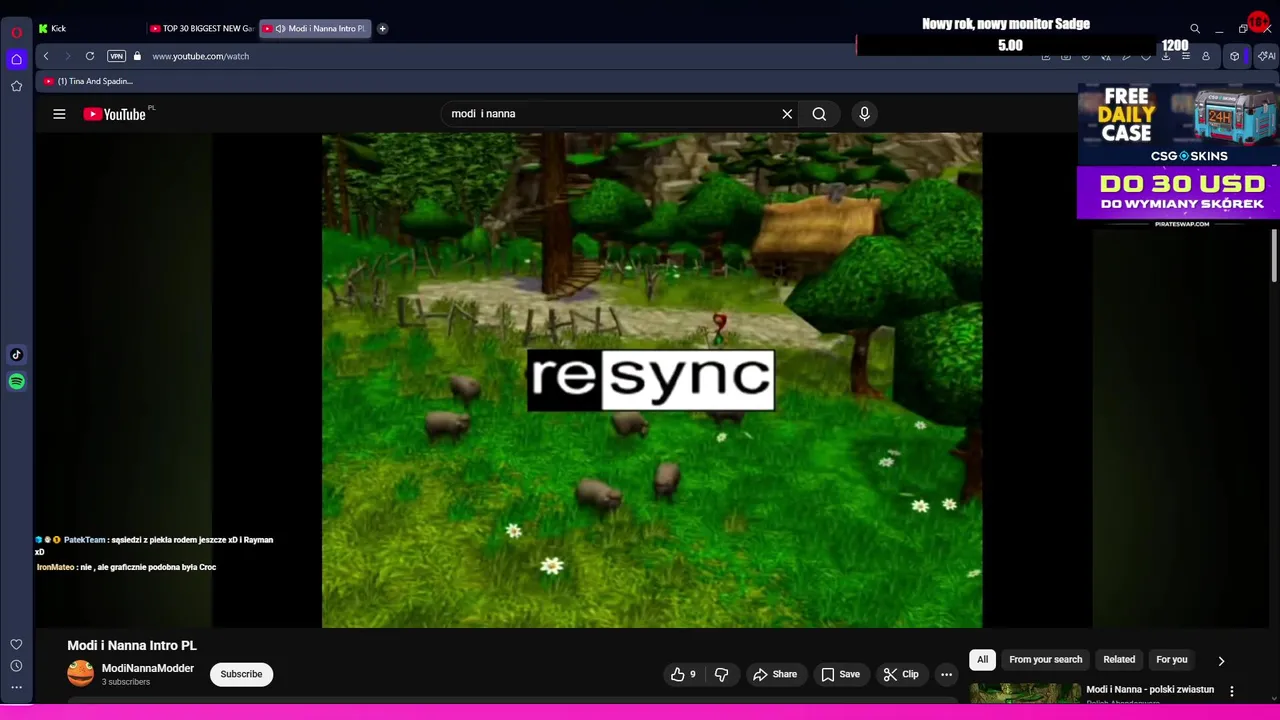View site security padlock info
The image size is (1280, 720).
[137, 56]
